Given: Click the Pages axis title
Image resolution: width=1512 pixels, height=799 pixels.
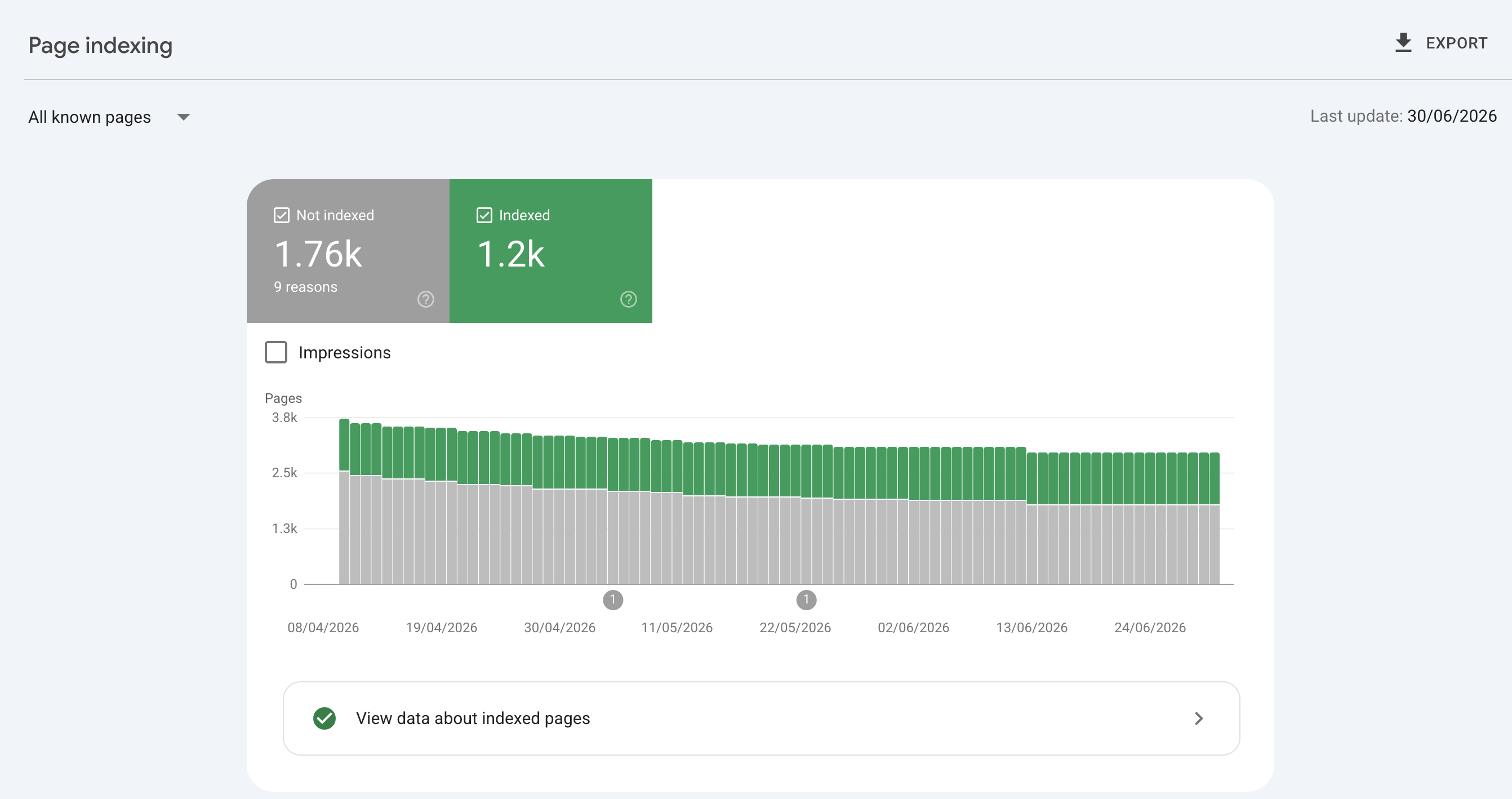Looking at the screenshot, I should click(x=283, y=398).
